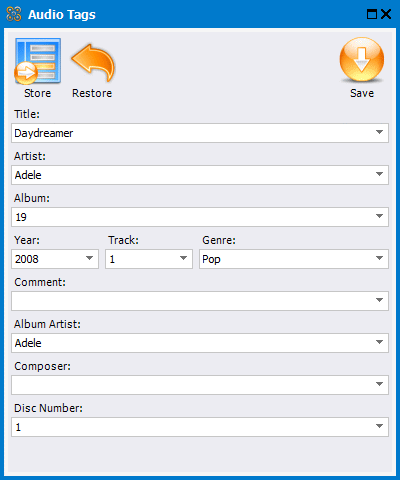This screenshot has height=480, width=400.
Task: Expand the Track number dropdown
Action: point(183,258)
